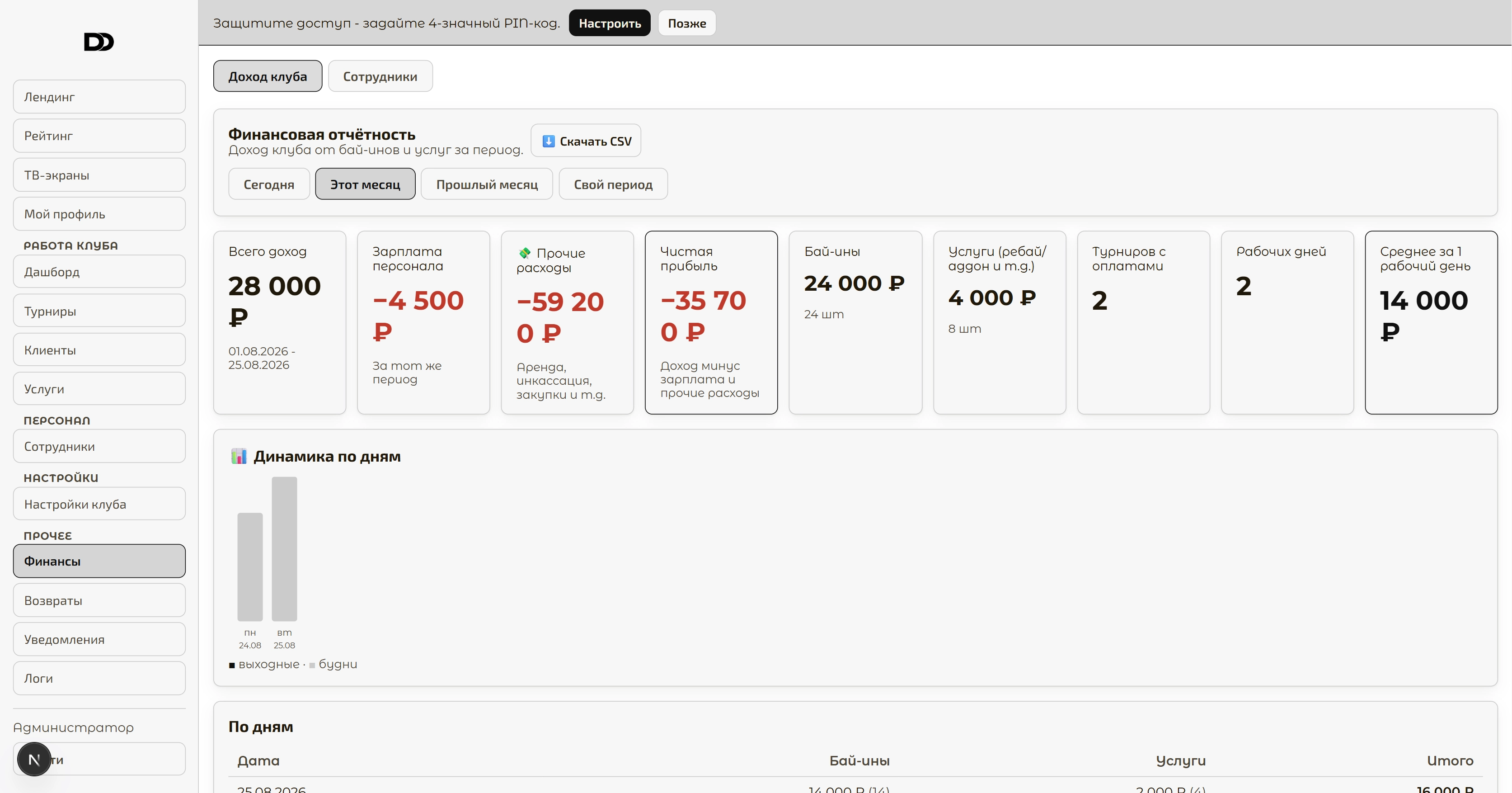
Task: Click the Прочие расходы card
Action: click(567, 322)
